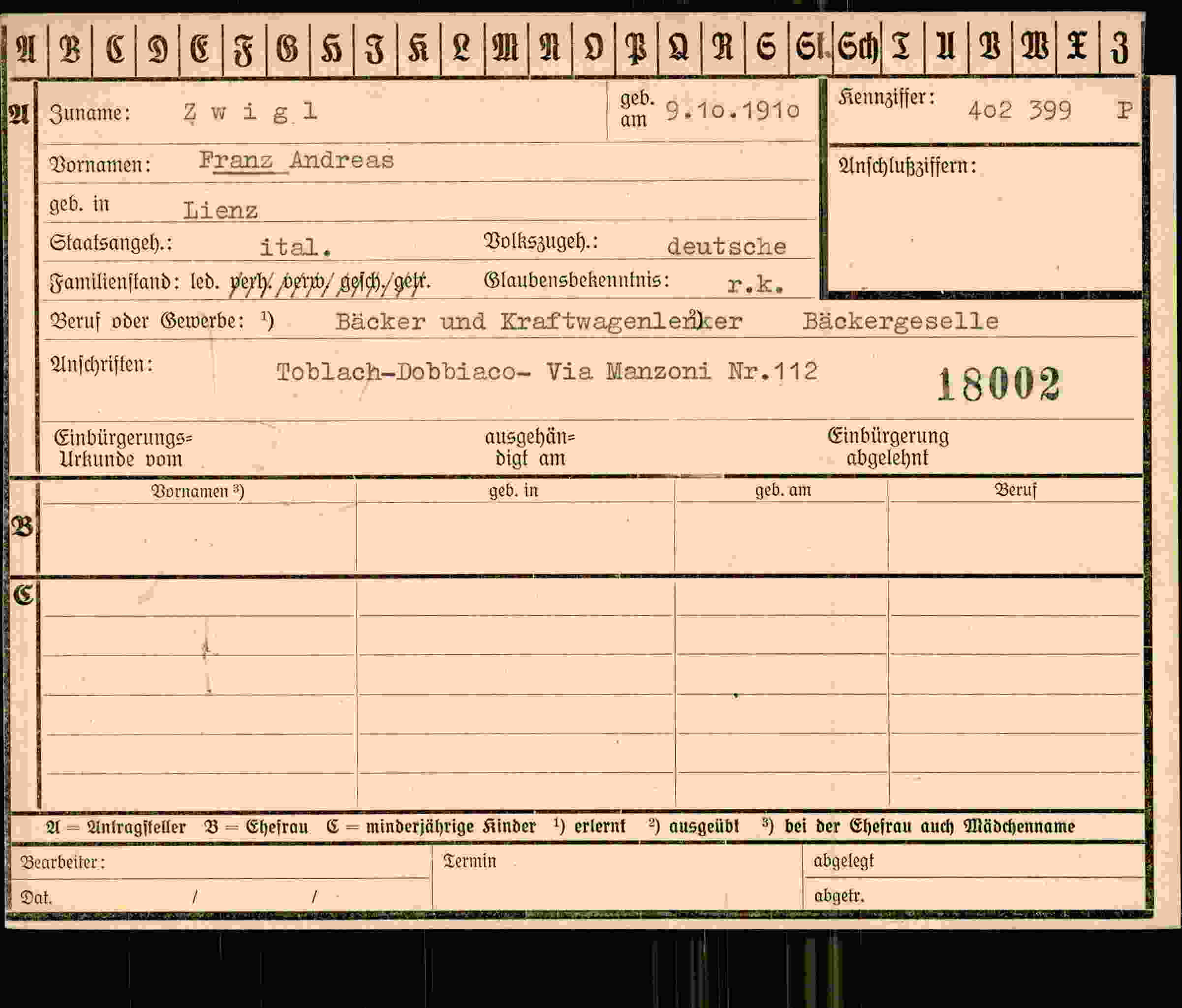1182x1008 pixels.
Task: Click the 'Dat.' label
Action: click(x=36, y=897)
